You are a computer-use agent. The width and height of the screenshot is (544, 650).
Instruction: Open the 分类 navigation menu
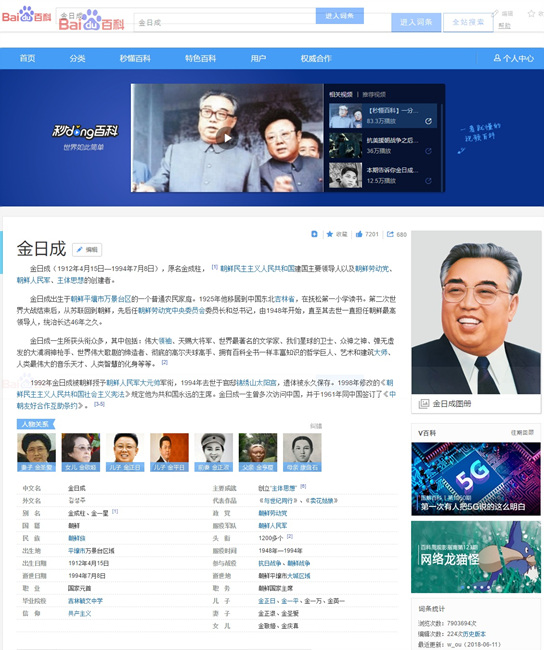point(77,58)
